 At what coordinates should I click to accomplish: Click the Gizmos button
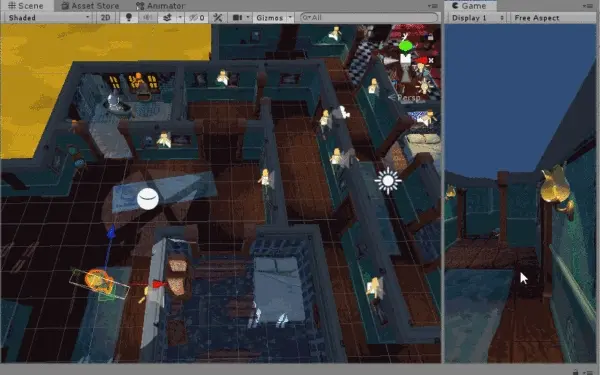click(269, 18)
